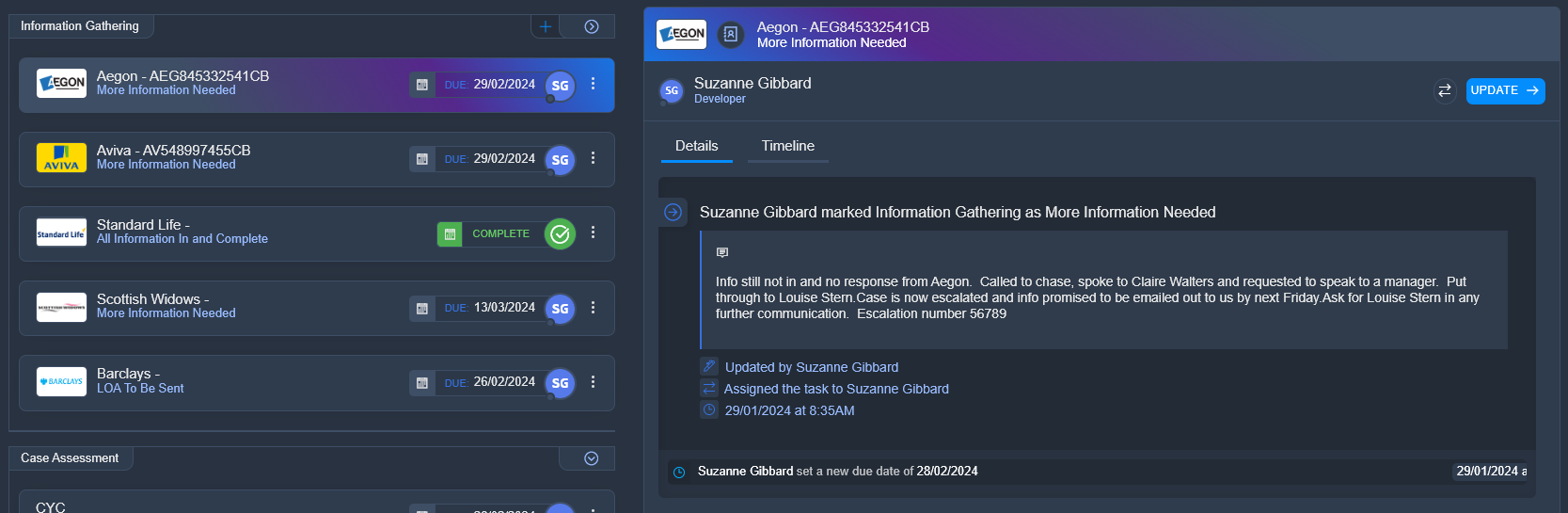The image size is (1568, 513).
Task: Add new item in Information Gathering header
Action: coord(546,26)
